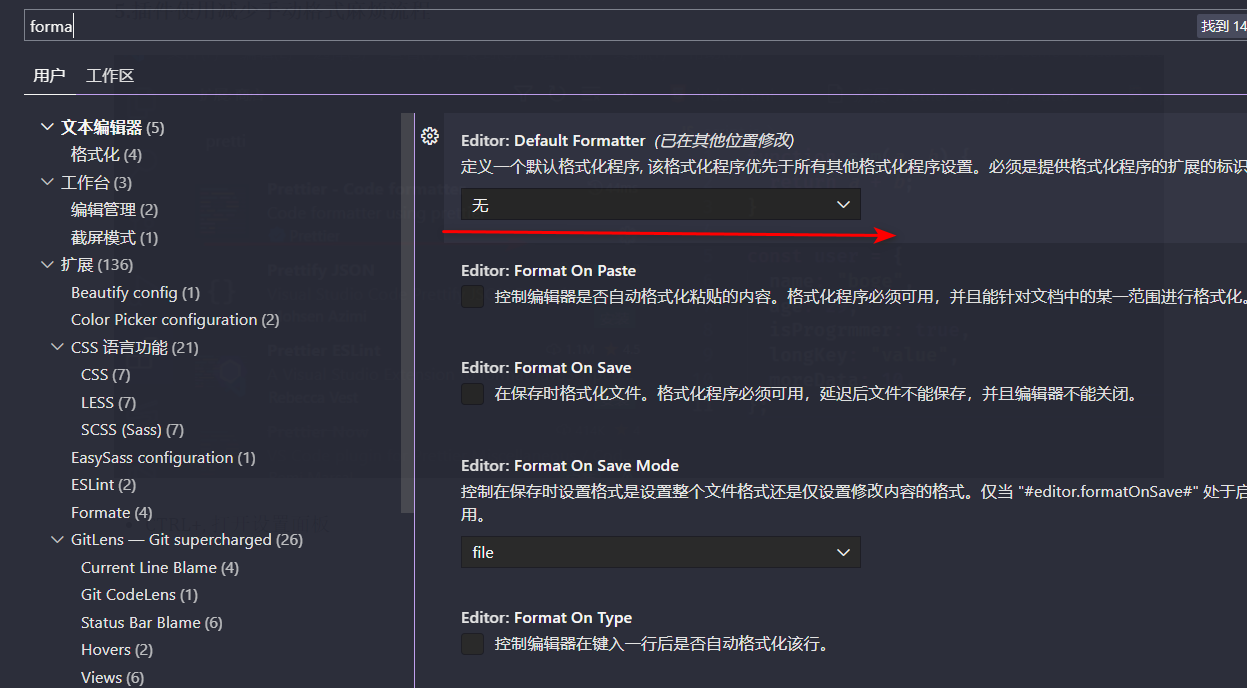Collapse the 工作台 tree section
This screenshot has height=688, width=1247.
click(47, 182)
